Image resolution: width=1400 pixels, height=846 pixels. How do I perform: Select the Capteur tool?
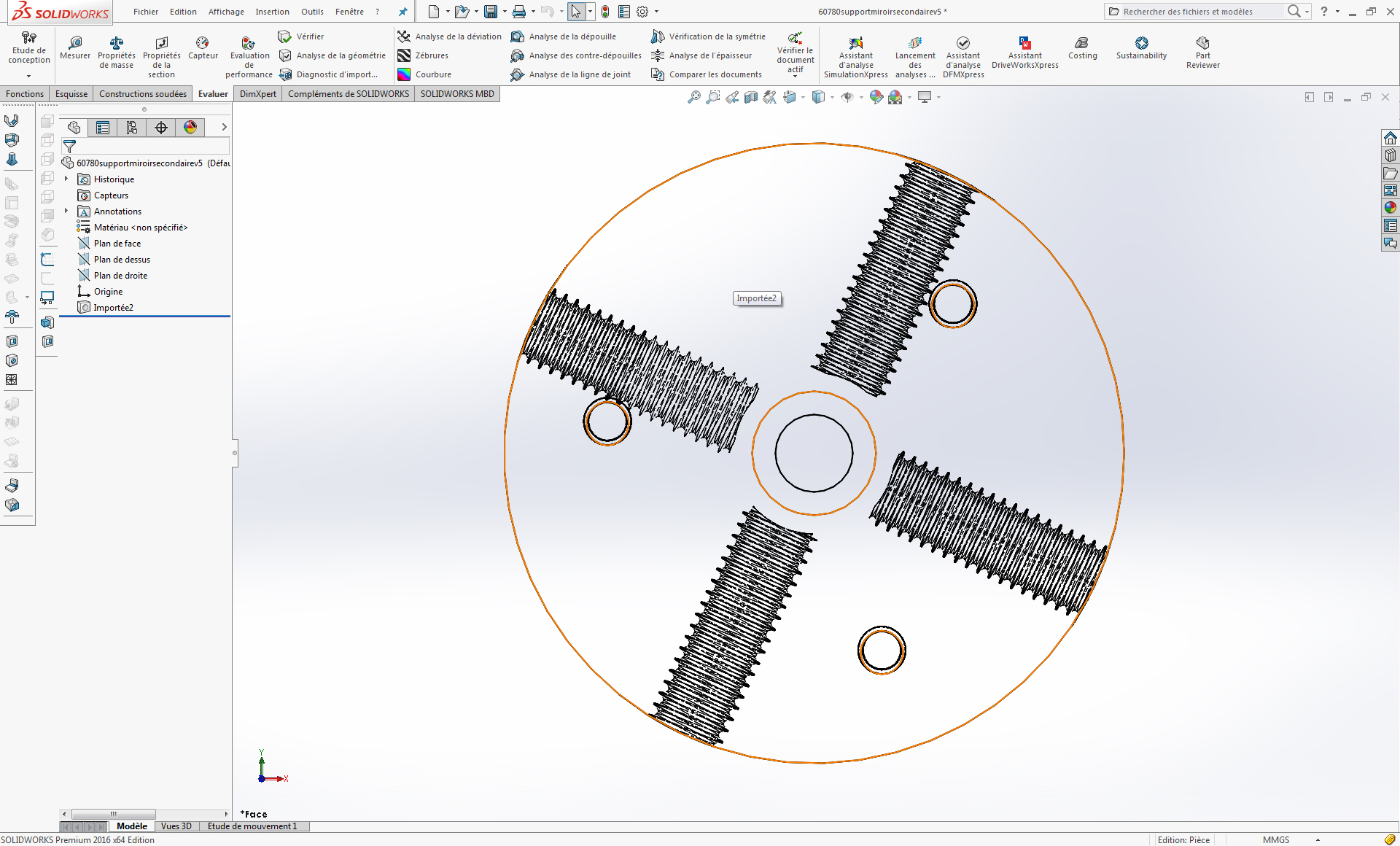[203, 48]
